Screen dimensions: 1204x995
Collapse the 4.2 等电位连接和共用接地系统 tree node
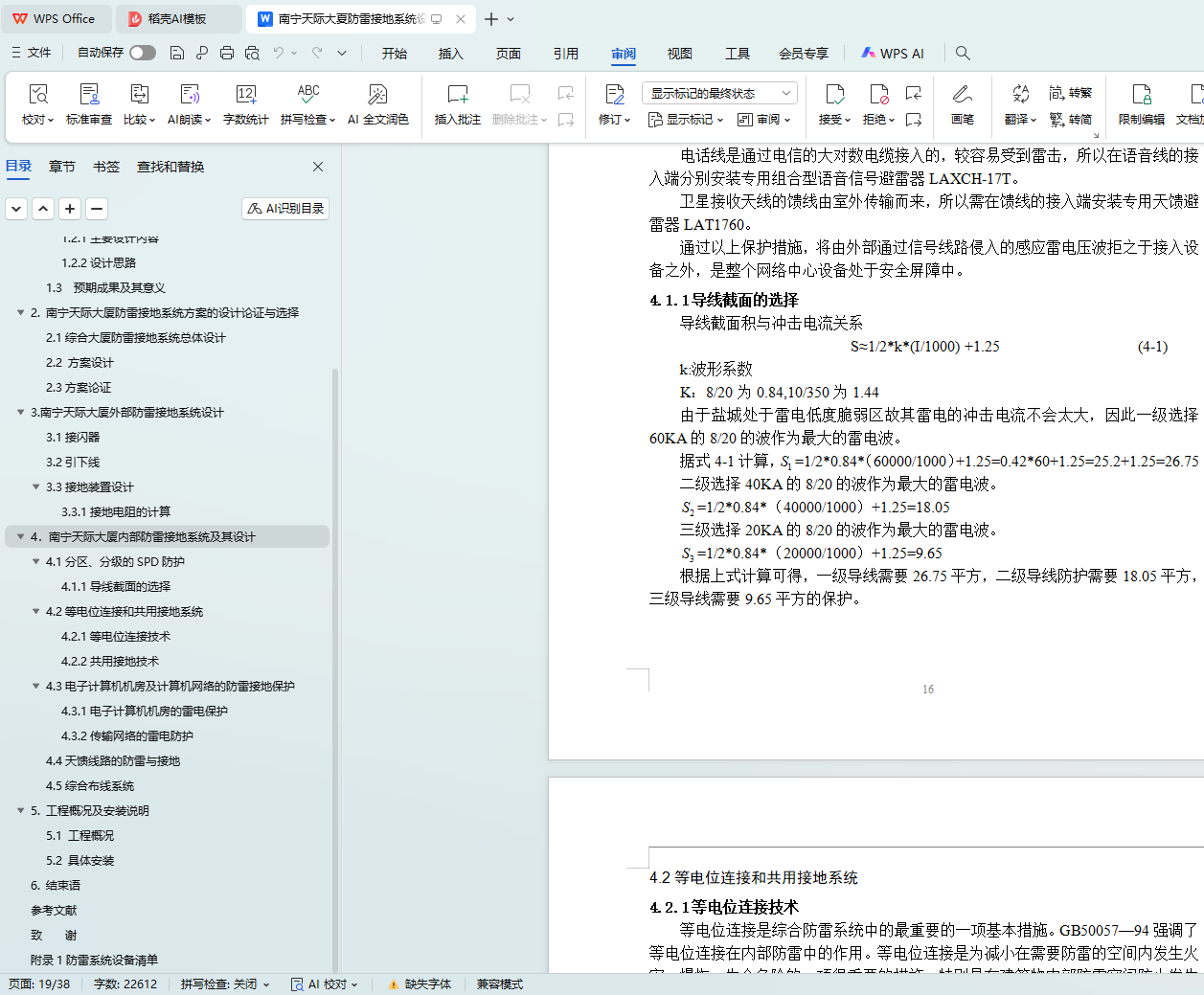click(x=36, y=612)
